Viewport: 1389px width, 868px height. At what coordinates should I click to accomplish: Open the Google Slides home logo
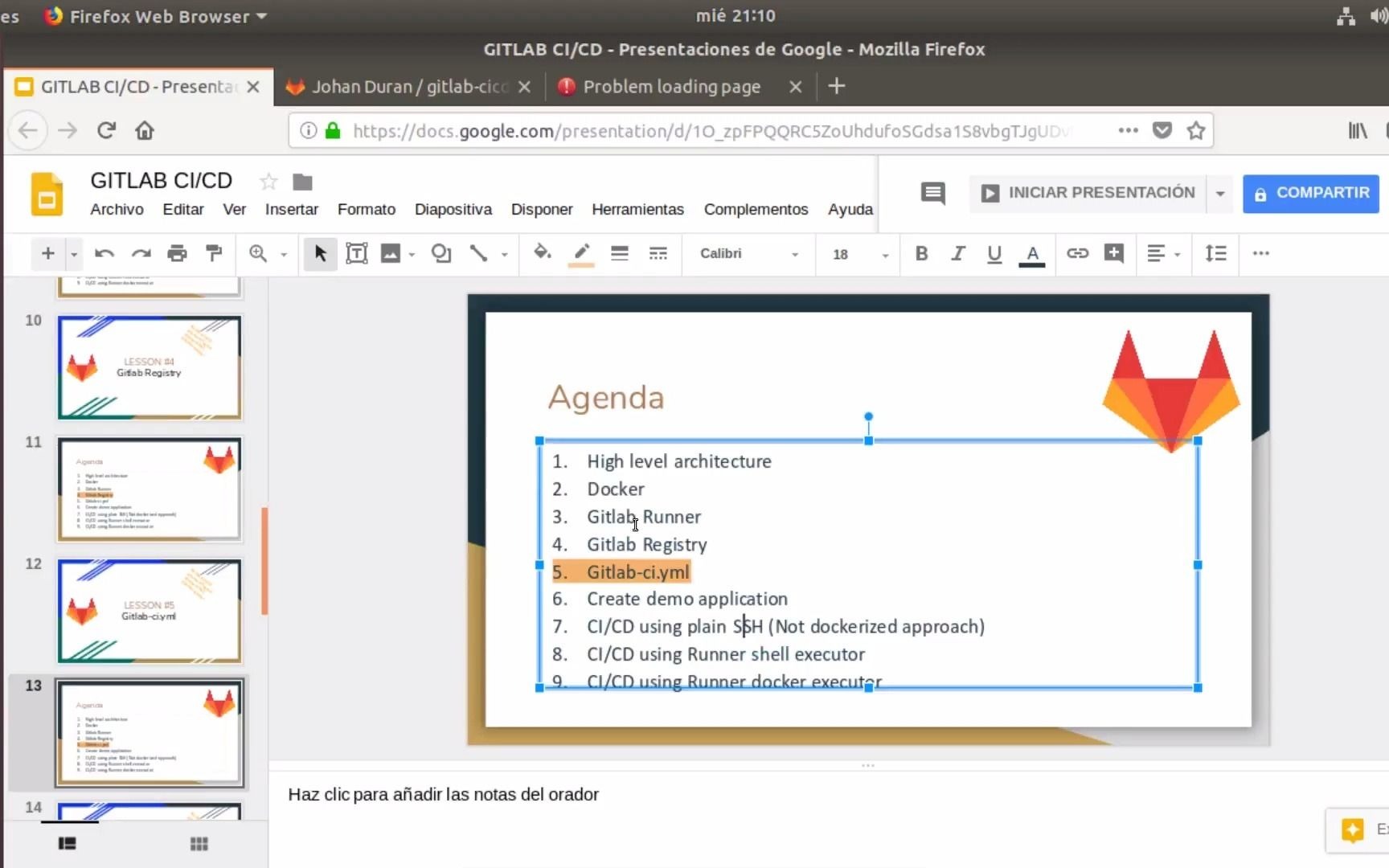coord(47,194)
